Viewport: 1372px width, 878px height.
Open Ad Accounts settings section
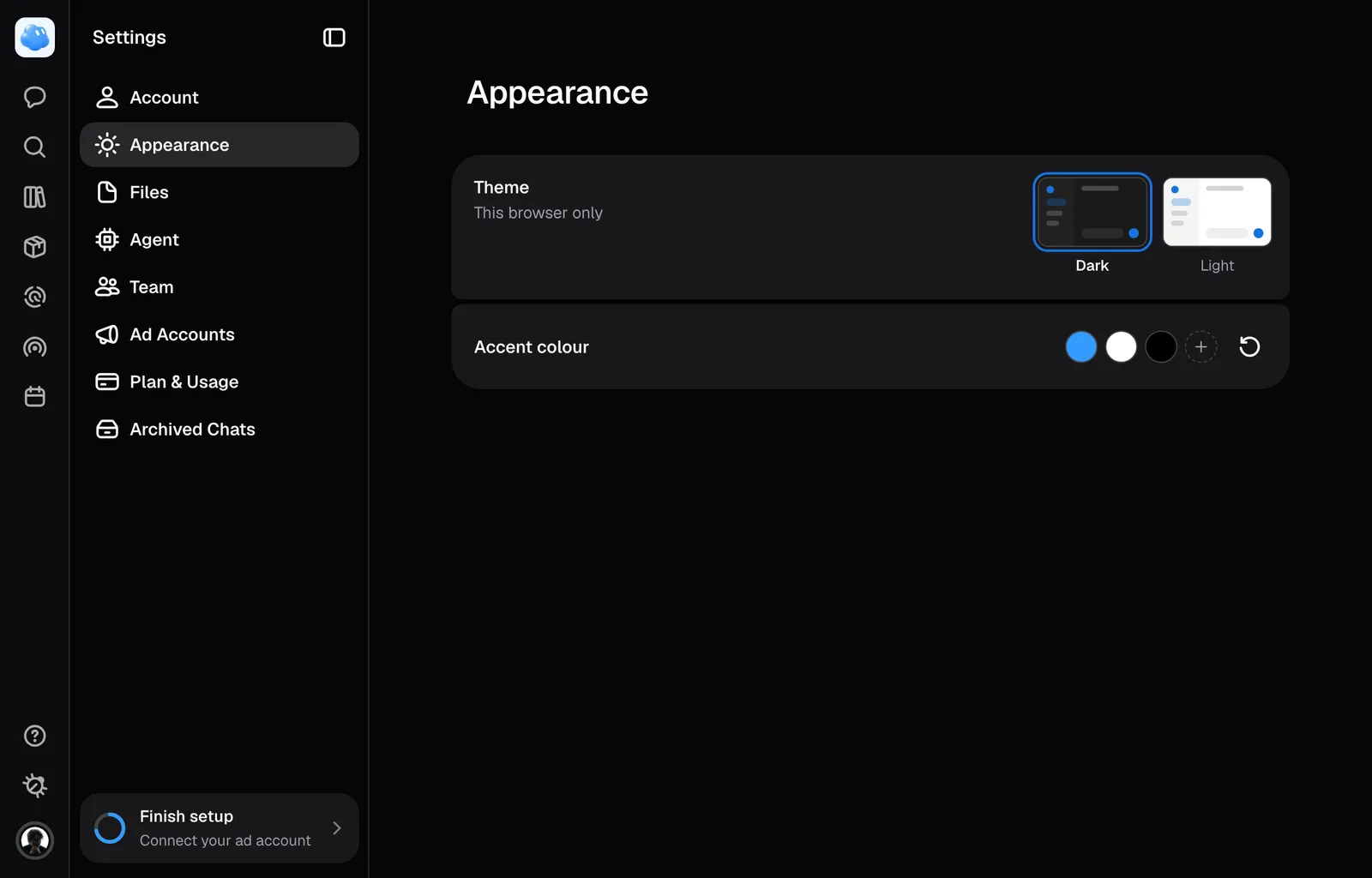(x=220, y=334)
